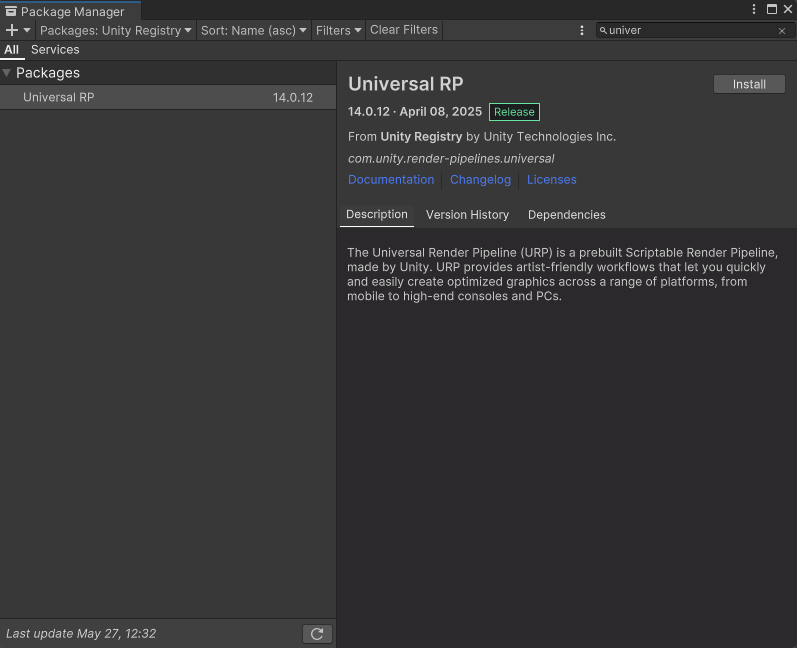Open Packages: Unity Registry dropdown
The width and height of the screenshot is (797, 648).
click(x=115, y=30)
